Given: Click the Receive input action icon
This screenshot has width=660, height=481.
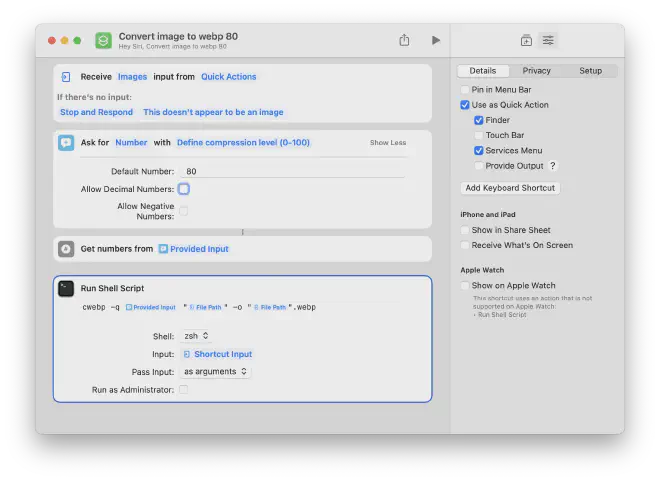Looking at the screenshot, I should (x=66, y=77).
